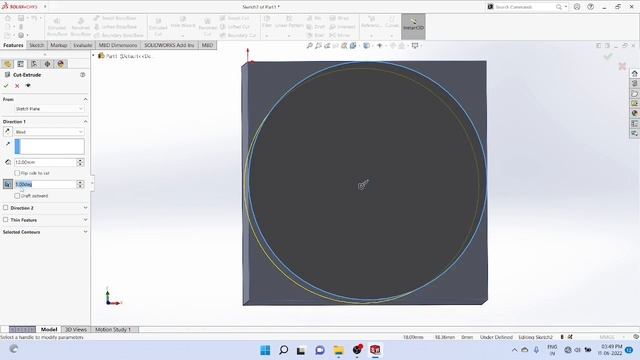
Task: Accept the Cut-Extrude with the green checkmark
Action: coord(6,86)
